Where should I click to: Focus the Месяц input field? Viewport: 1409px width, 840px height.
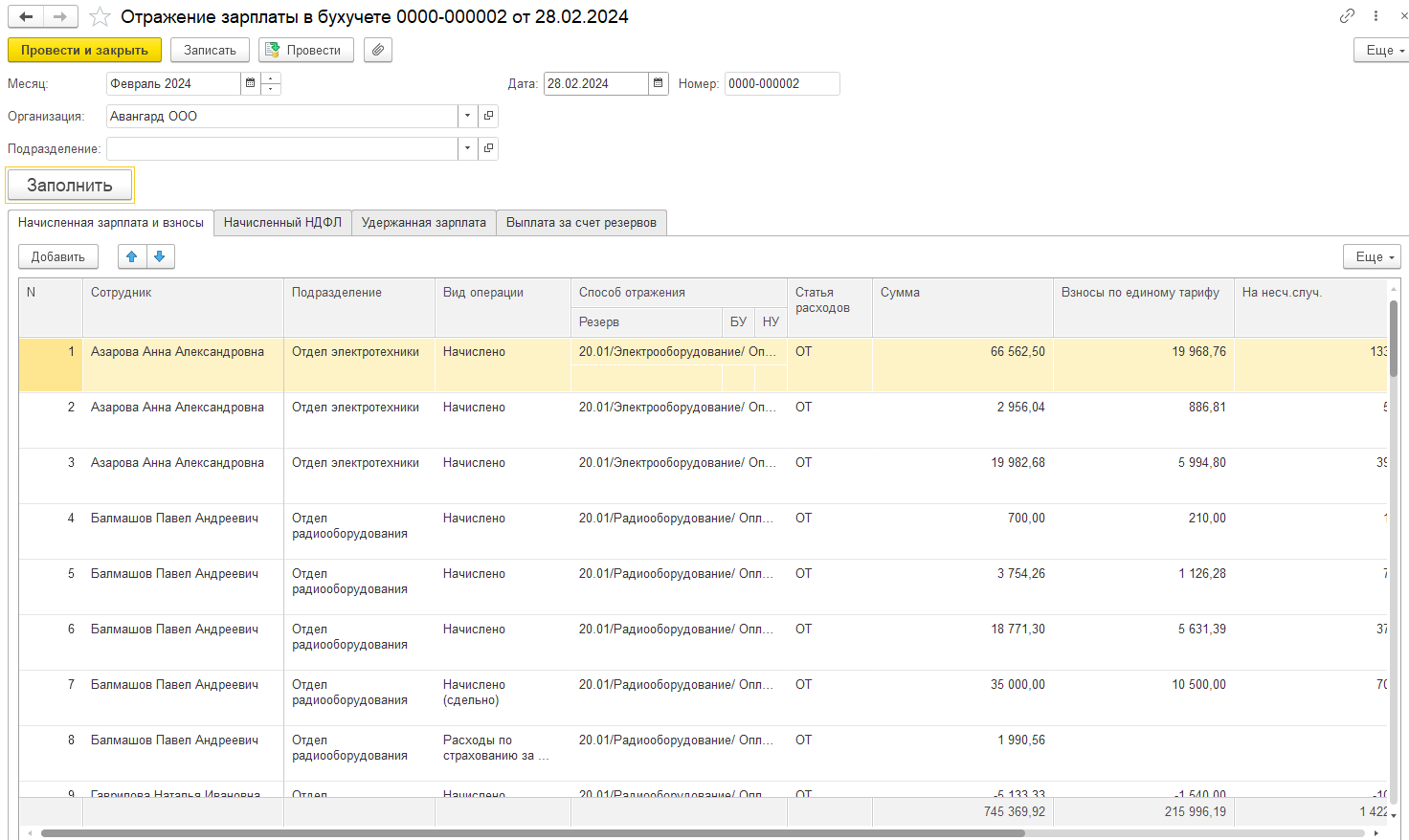point(173,83)
